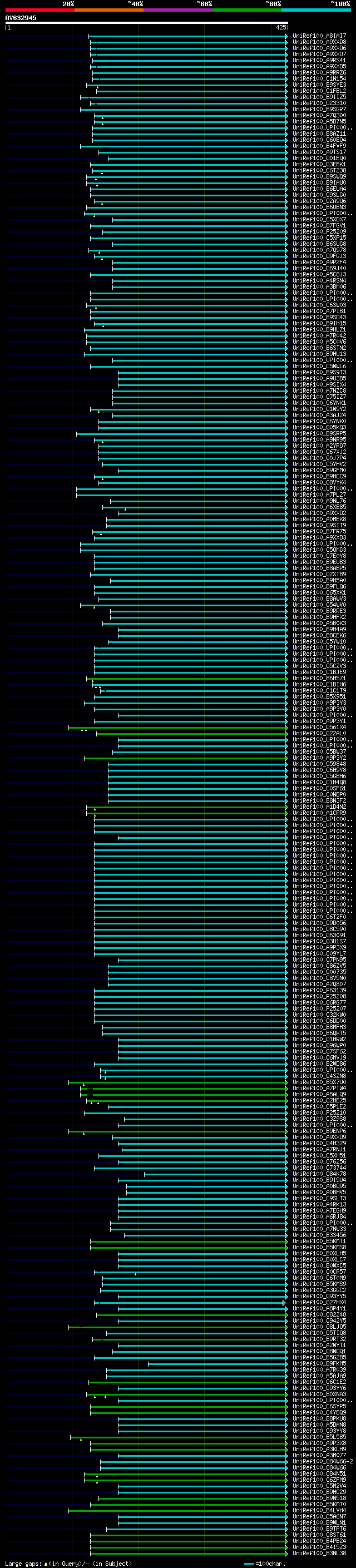Image resolution: width=356 pixels, height=1568 pixels.
Task: Click label UniRef100_B9FKM5
Action: point(319,1363)
